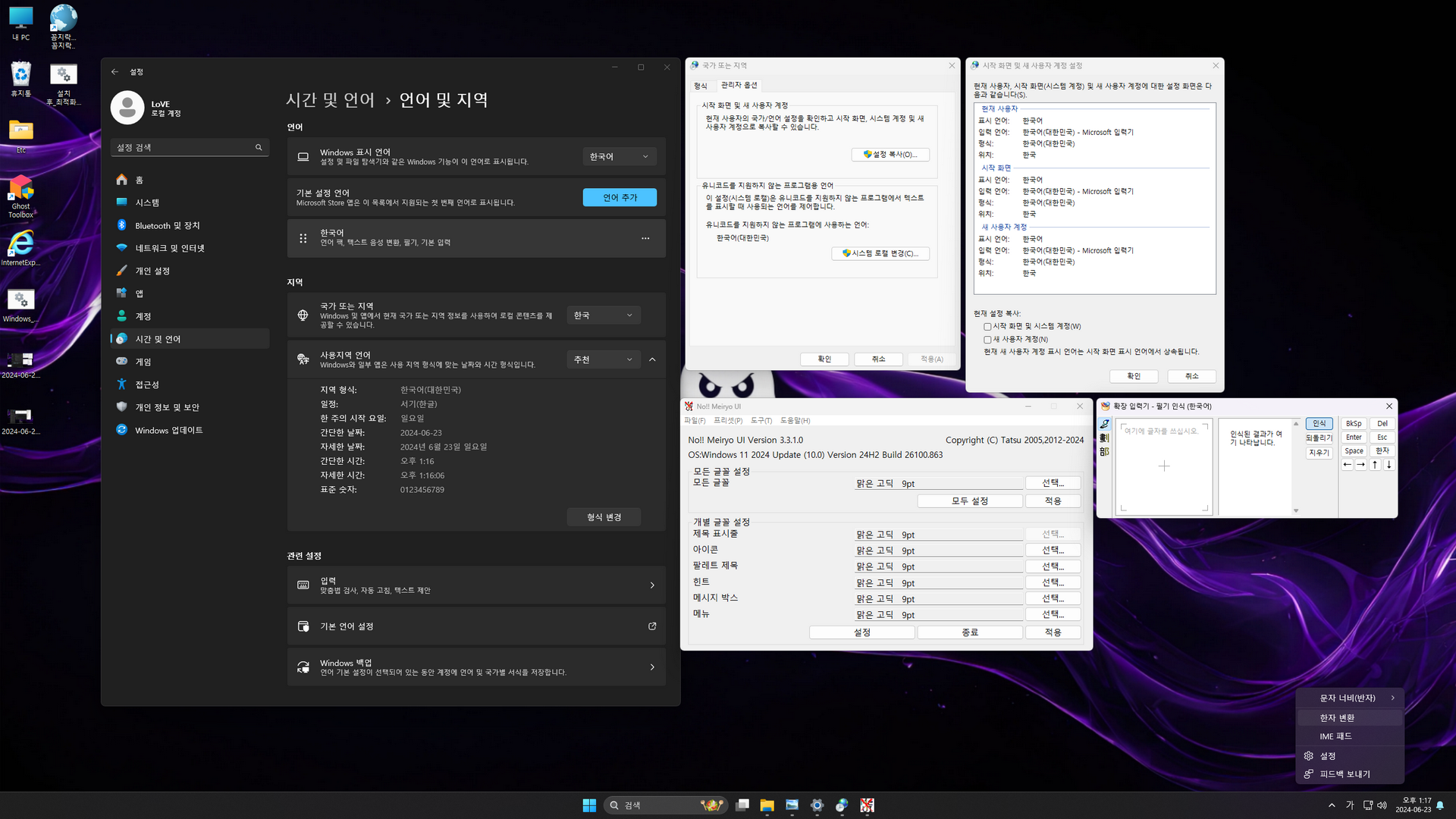The image size is (1456, 819).
Task: Open the 국가 또는 지역 한국 dropdown
Action: point(603,315)
